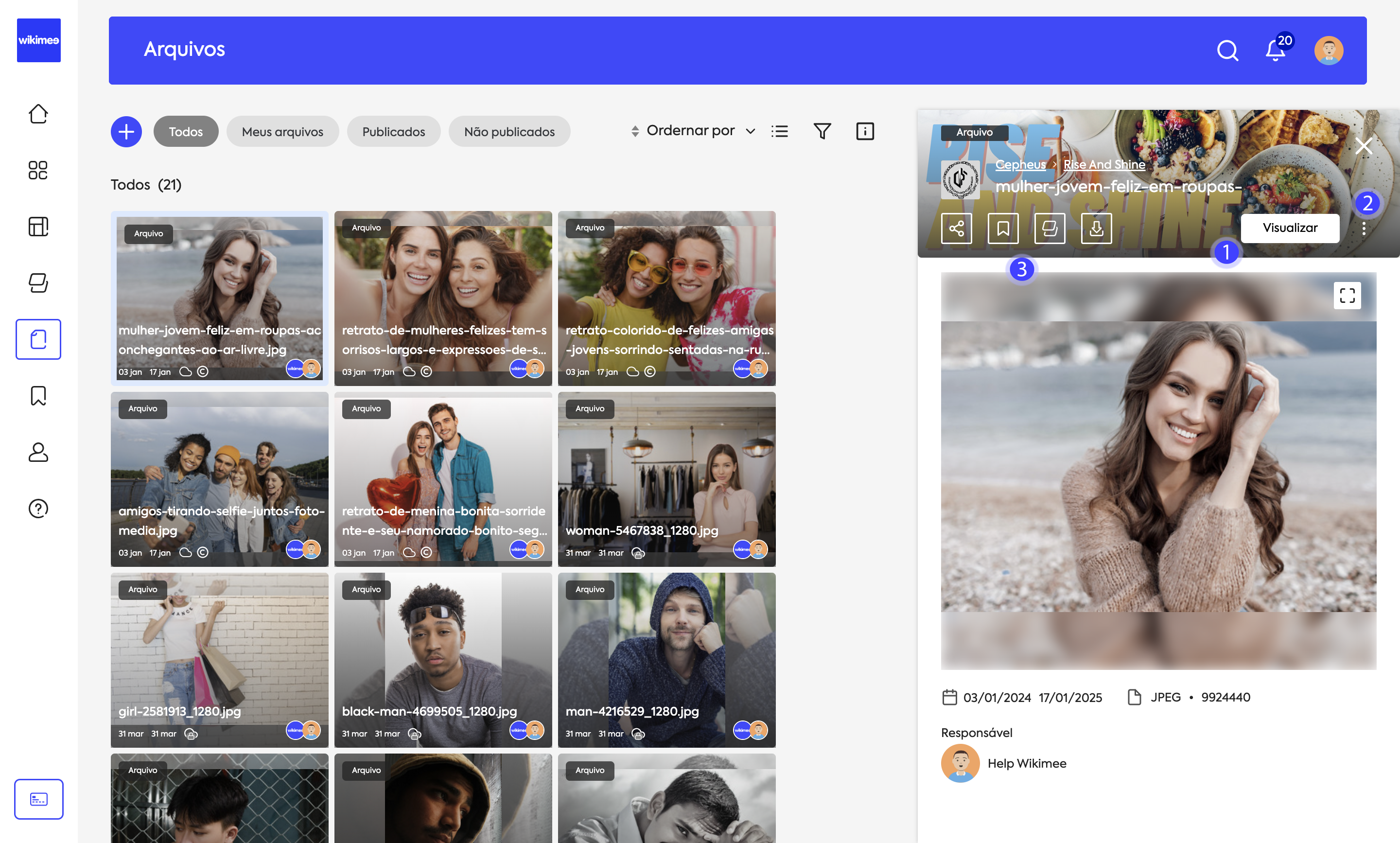Open the user avatar menu
The width and height of the screenshot is (1400, 843).
click(1329, 51)
